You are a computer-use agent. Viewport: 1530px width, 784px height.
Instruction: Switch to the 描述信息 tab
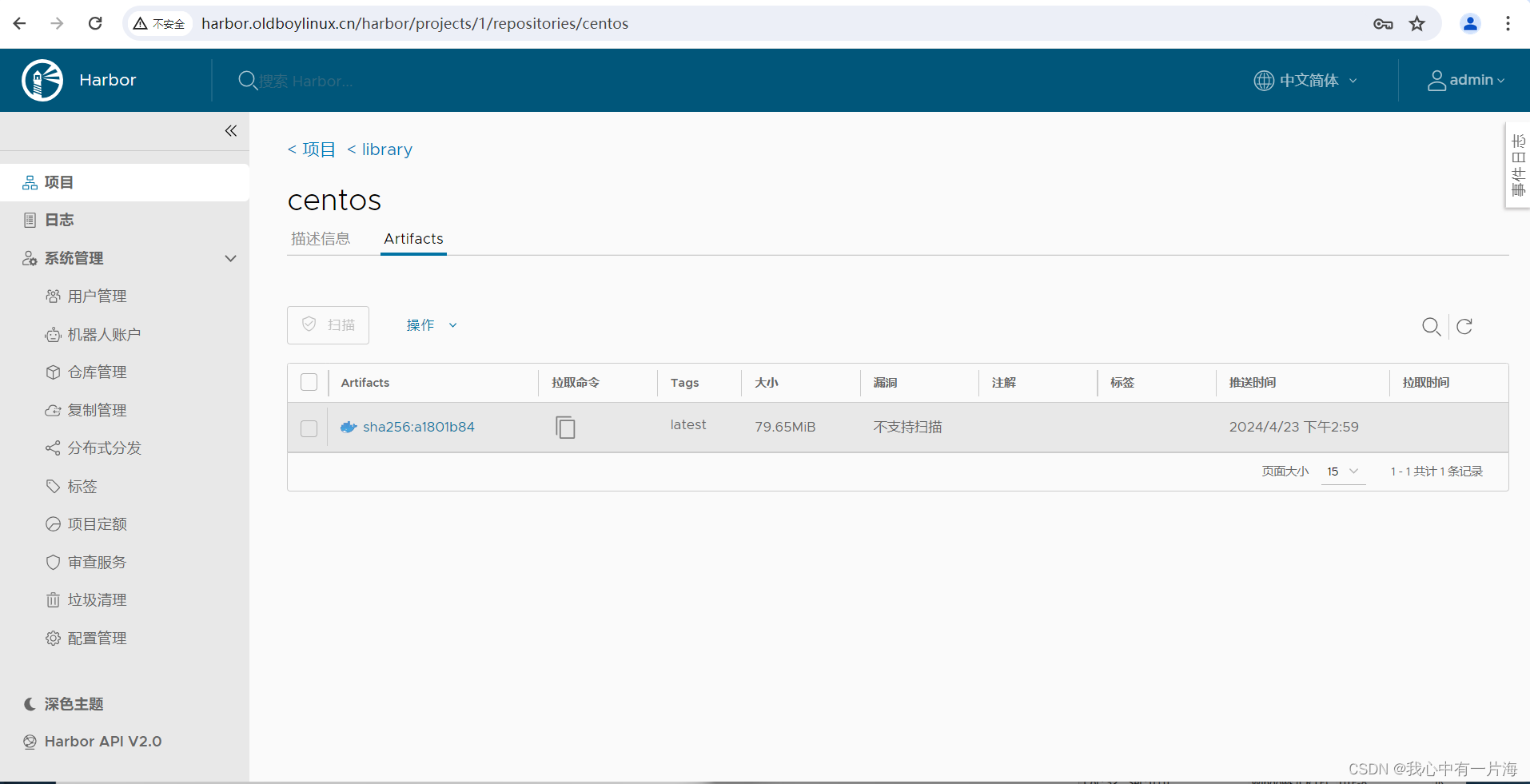[321, 239]
